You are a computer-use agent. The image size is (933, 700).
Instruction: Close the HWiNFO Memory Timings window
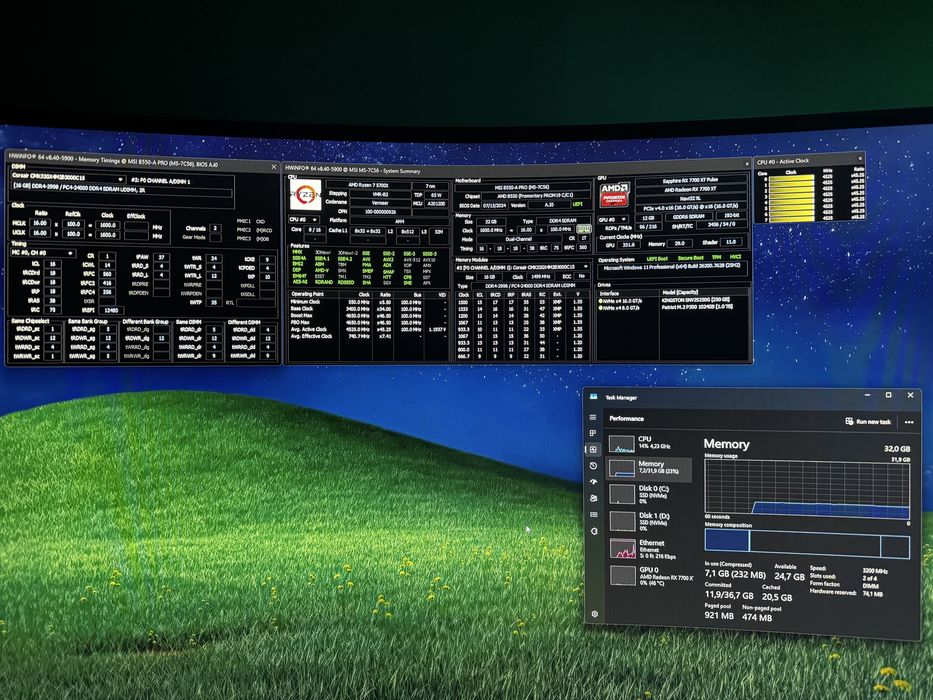coord(274,167)
